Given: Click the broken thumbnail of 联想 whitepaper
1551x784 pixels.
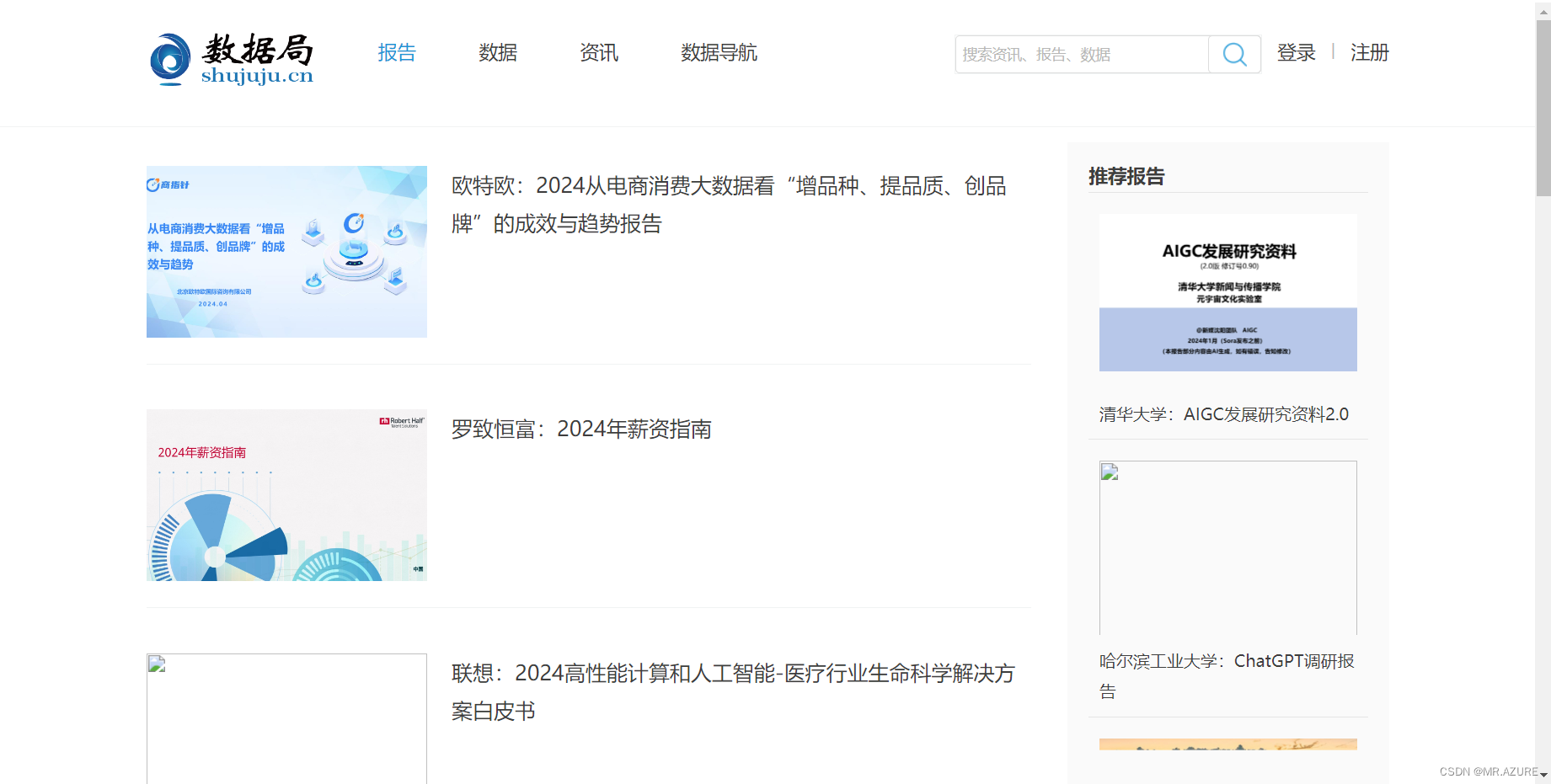Looking at the screenshot, I should point(286,718).
